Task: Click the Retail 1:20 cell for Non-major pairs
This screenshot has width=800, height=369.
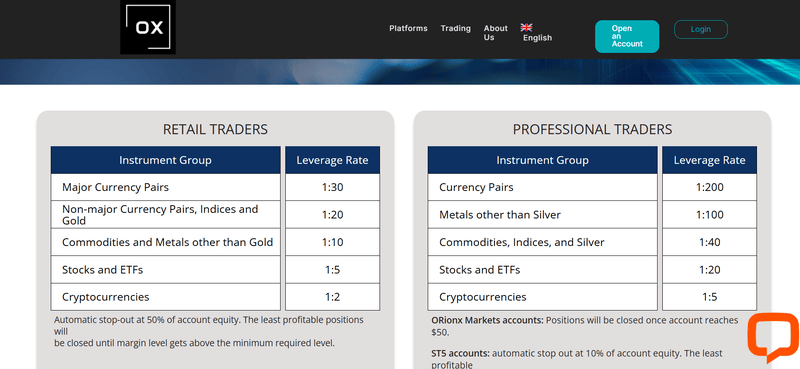Action: pyautogui.click(x=332, y=214)
